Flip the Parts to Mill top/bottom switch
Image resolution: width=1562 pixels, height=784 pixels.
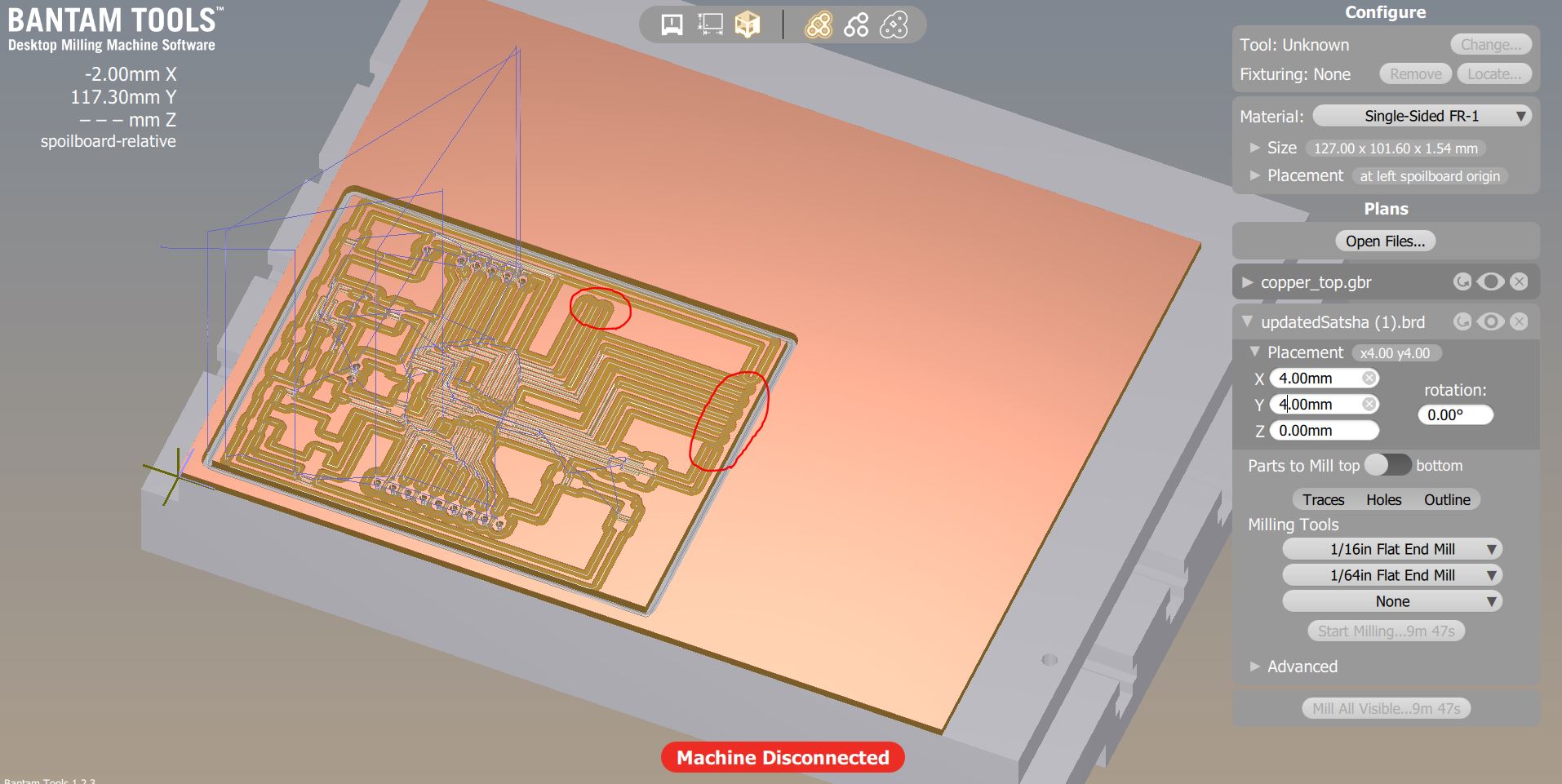(x=1387, y=465)
